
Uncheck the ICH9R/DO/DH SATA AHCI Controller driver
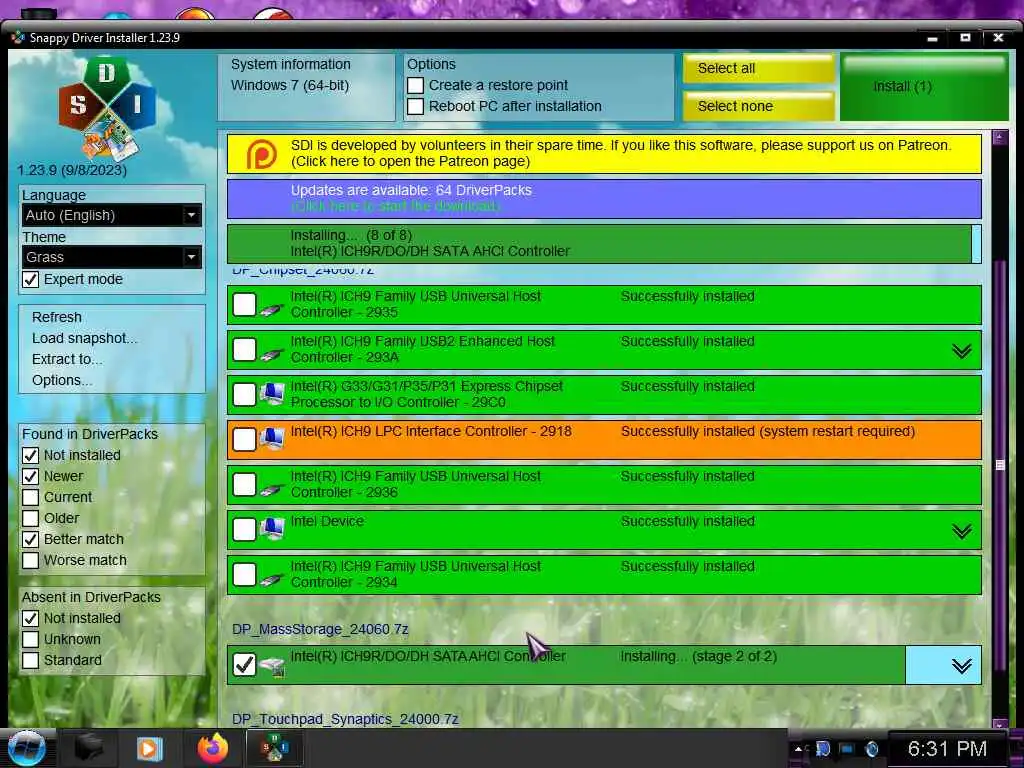click(245, 665)
